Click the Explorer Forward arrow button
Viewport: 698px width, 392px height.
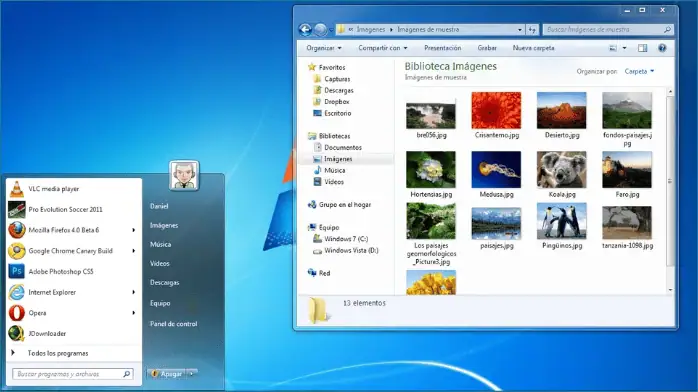coord(320,29)
